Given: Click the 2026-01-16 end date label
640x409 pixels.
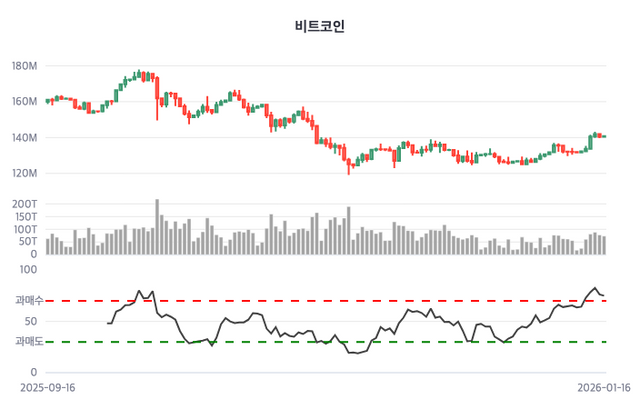Looking at the screenshot, I should [x=604, y=387].
